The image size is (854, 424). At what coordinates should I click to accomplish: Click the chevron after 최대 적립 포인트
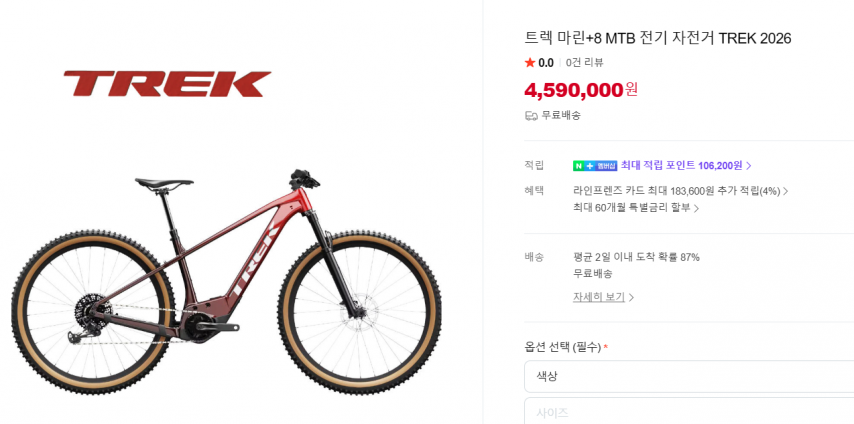(749, 166)
